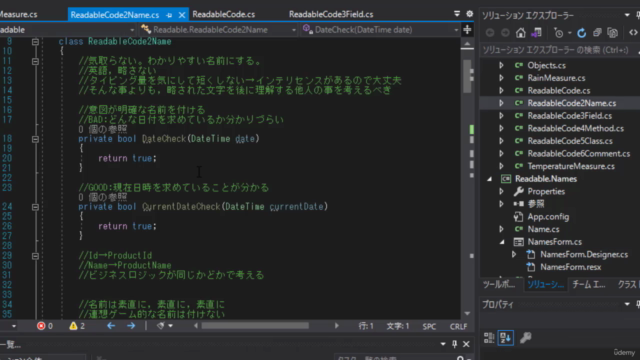Expand the NamesForm.Designer.cs node

tap(514, 254)
